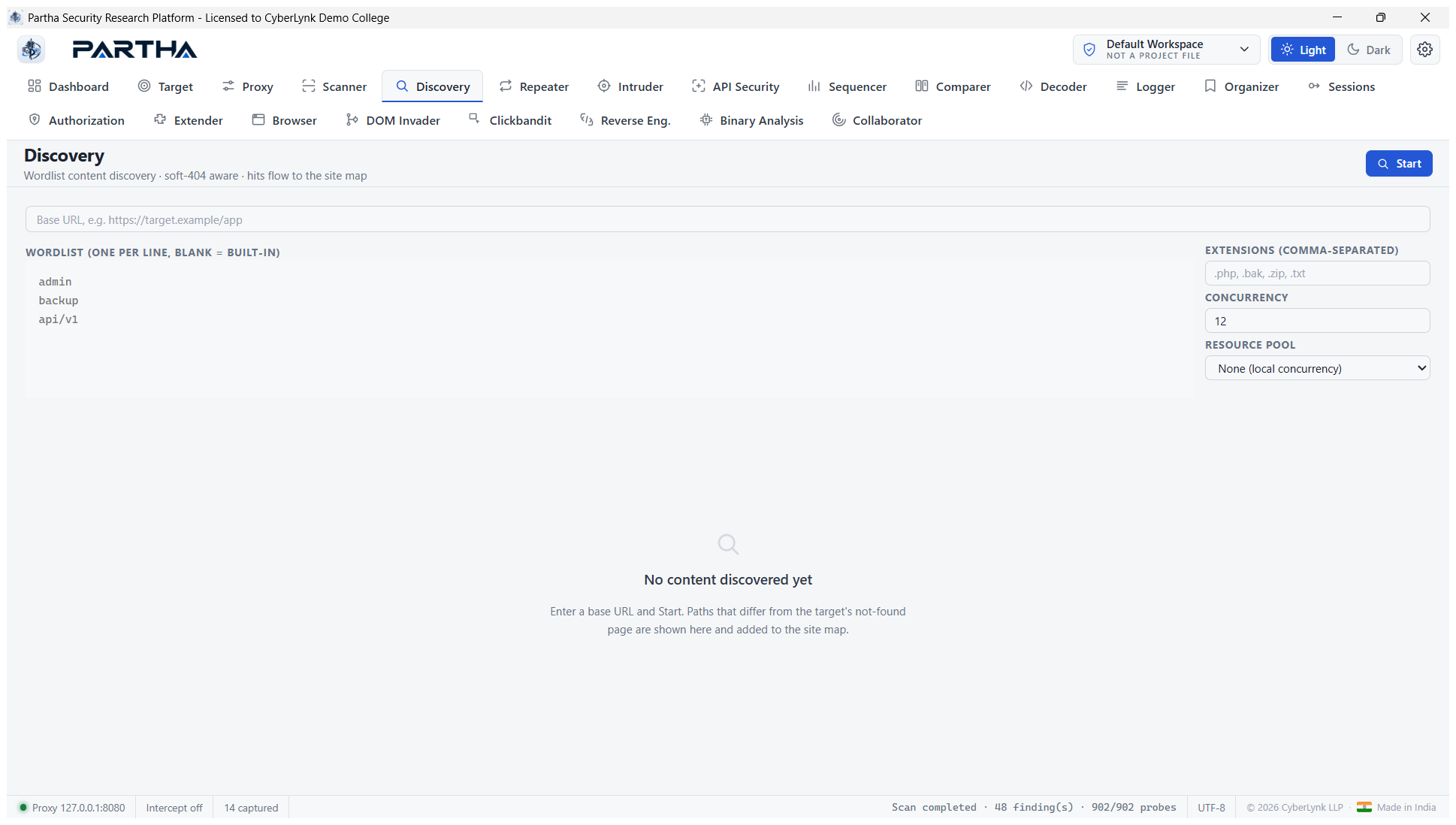Start the content discovery
This screenshot has width=1456, height=825.
(x=1399, y=164)
